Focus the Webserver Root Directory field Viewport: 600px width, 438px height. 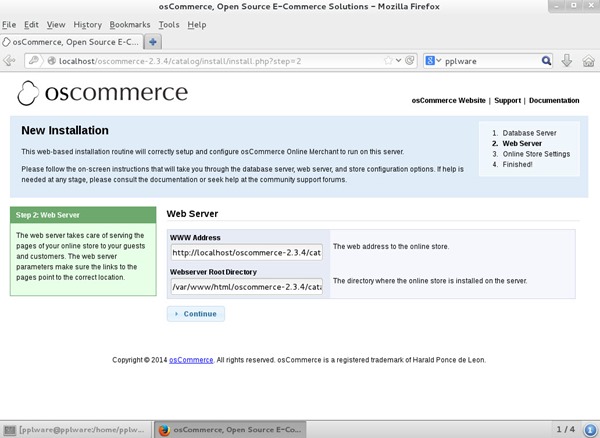click(x=247, y=287)
